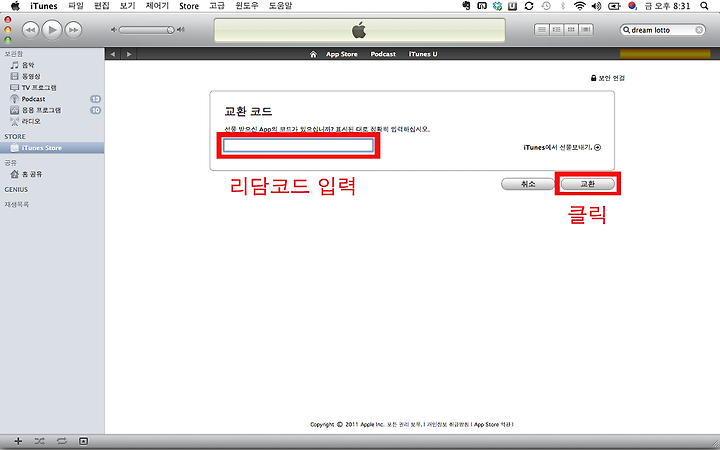Screen dimensions: 720x450
Task: Click the 교환 button
Action: pos(587,184)
